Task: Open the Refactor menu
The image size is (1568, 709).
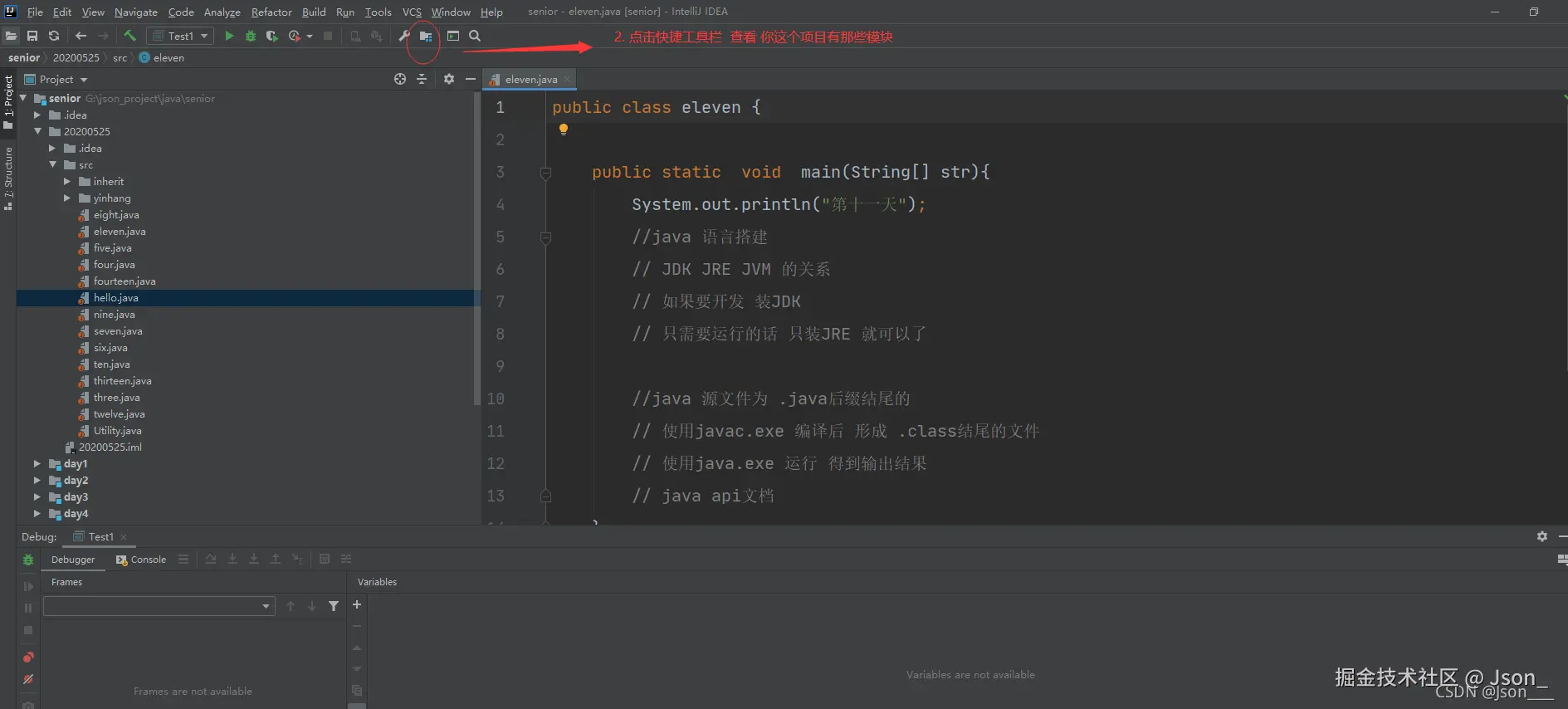Action: (271, 12)
